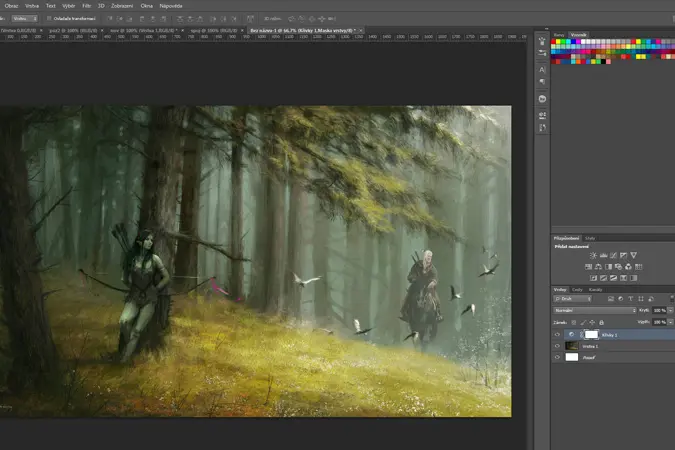Viewport: 675px width, 450px height.
Task: Open the Paragraph panel in side dock
Action: point(542,82)
